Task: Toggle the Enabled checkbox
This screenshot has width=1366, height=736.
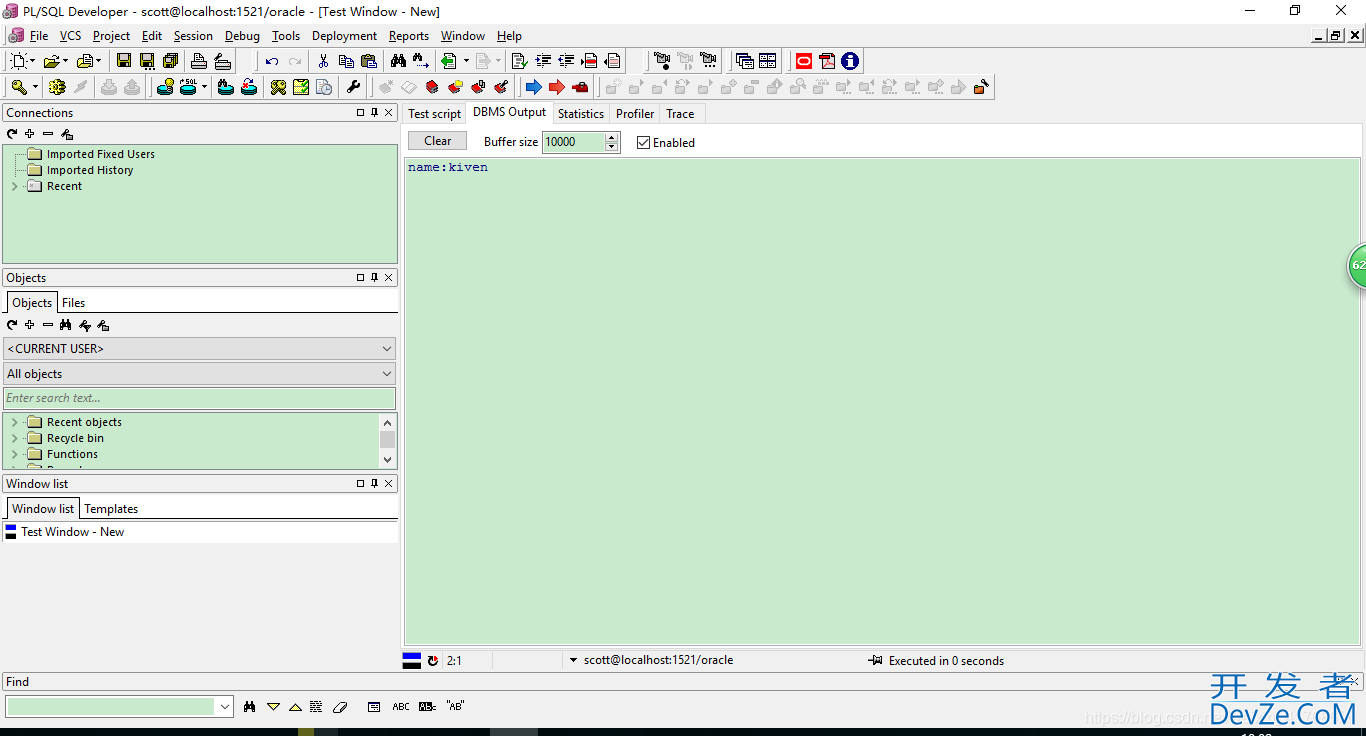Action: coord(644,143)
